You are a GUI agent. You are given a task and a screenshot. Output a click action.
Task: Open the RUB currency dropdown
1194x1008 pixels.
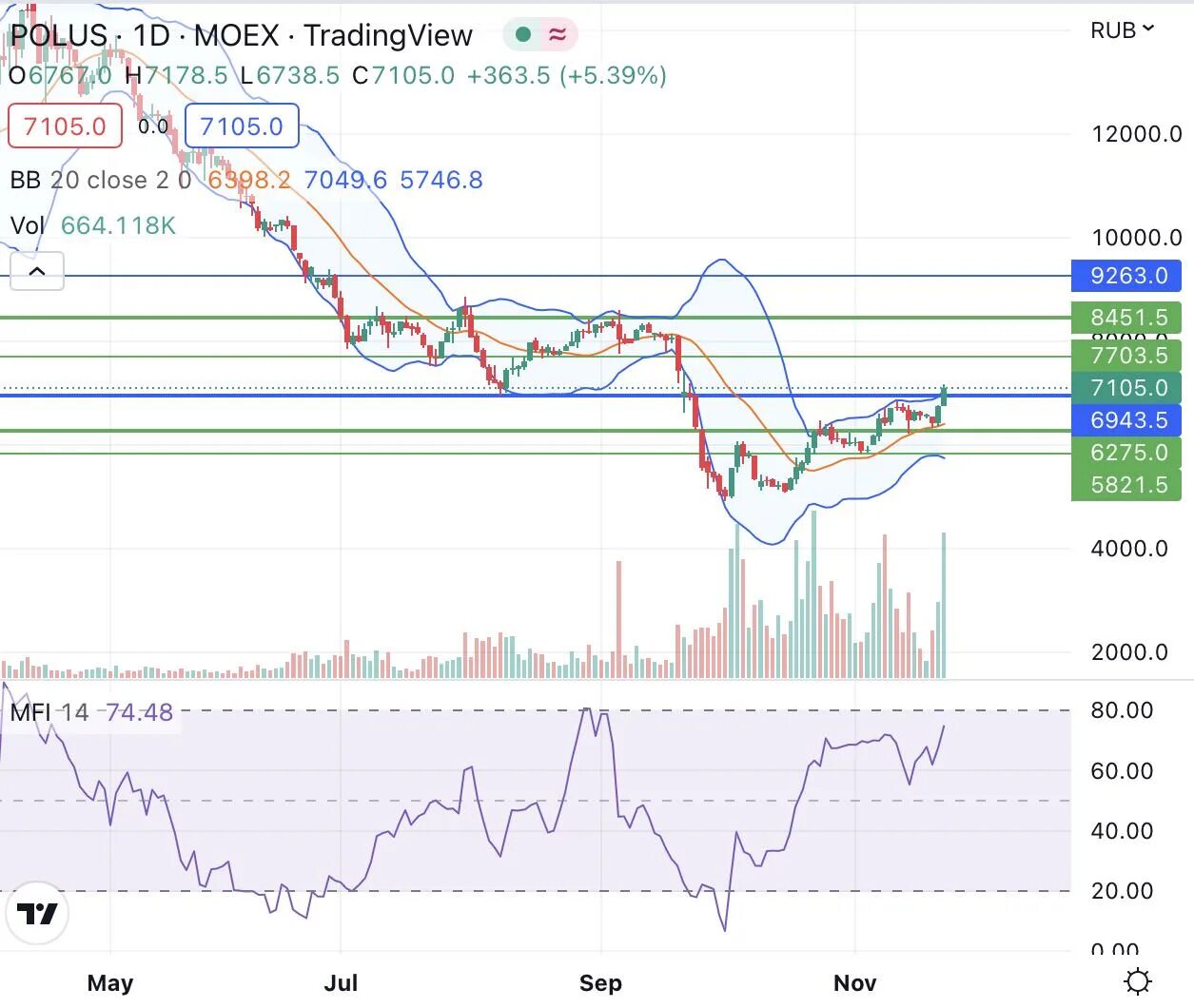(x=1122, y=30)
